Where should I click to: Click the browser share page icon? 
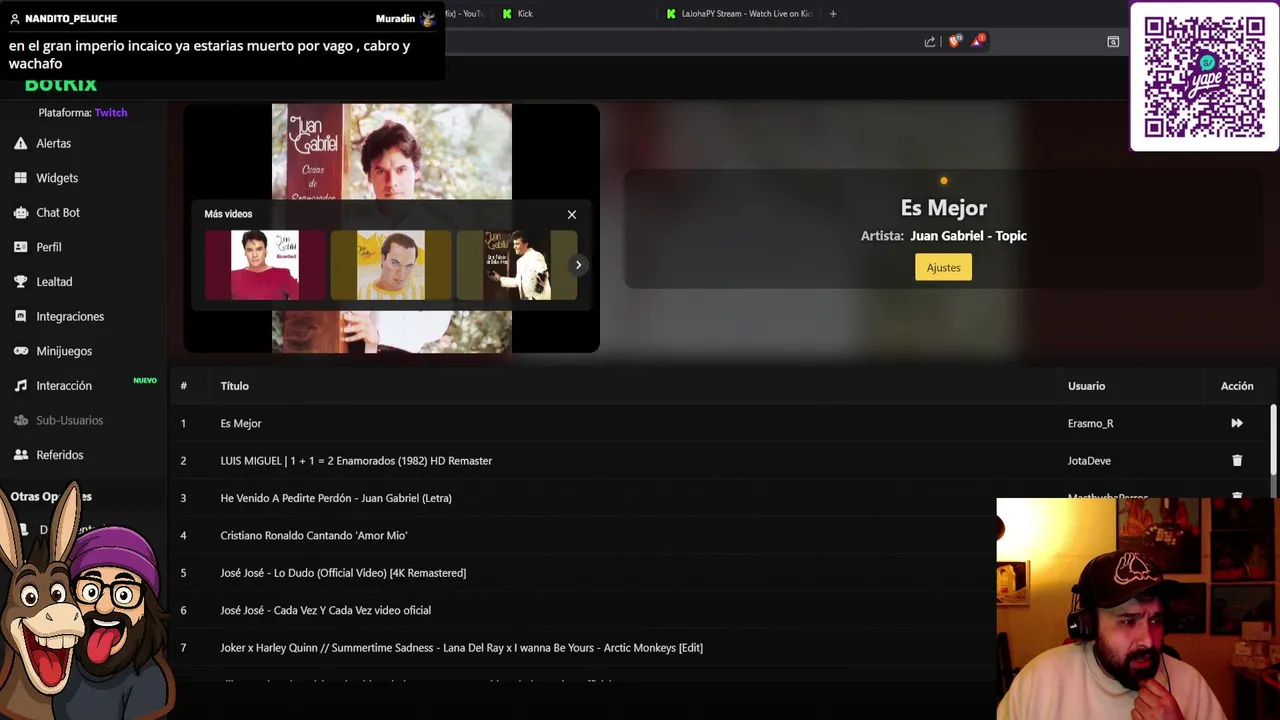(x=930, y=42)
